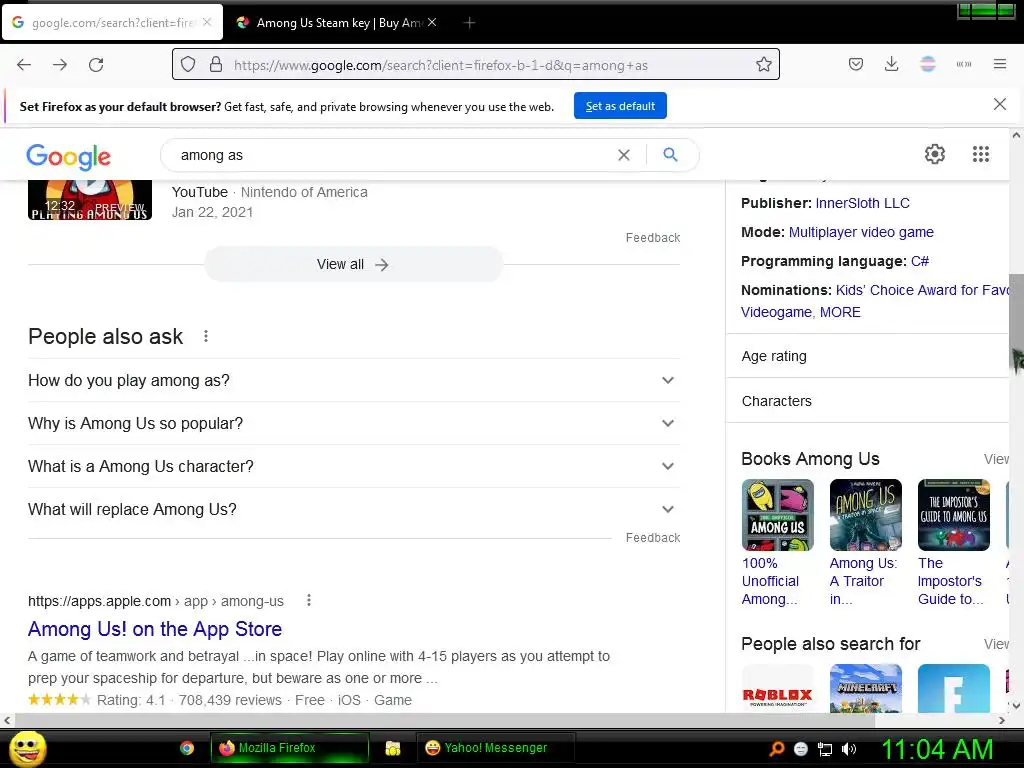Click the striped flag extension icon
Viewport: 1024px width, 768px height.
(928, 64)
